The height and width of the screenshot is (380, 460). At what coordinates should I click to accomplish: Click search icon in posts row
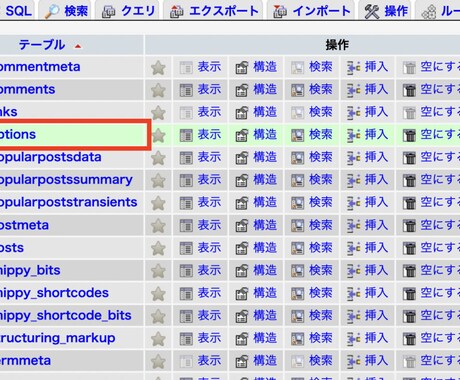tap(297, 248)
